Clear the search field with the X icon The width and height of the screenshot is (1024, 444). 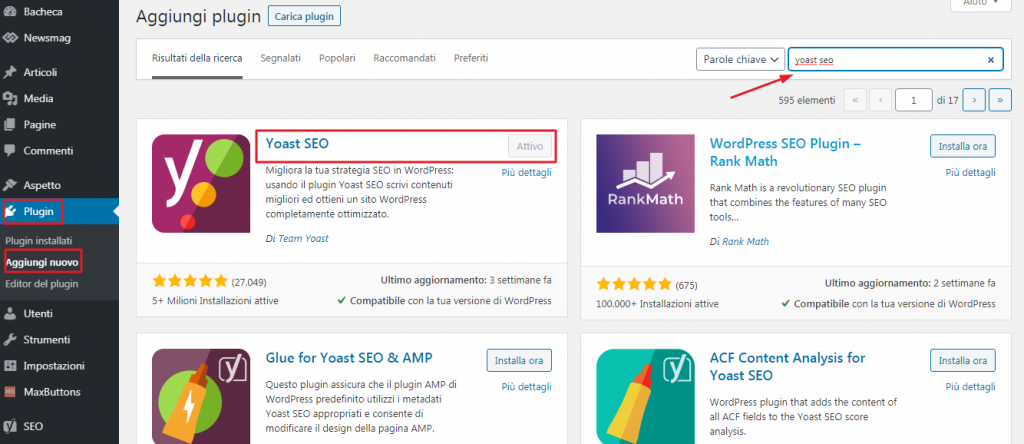click(990, 60)
